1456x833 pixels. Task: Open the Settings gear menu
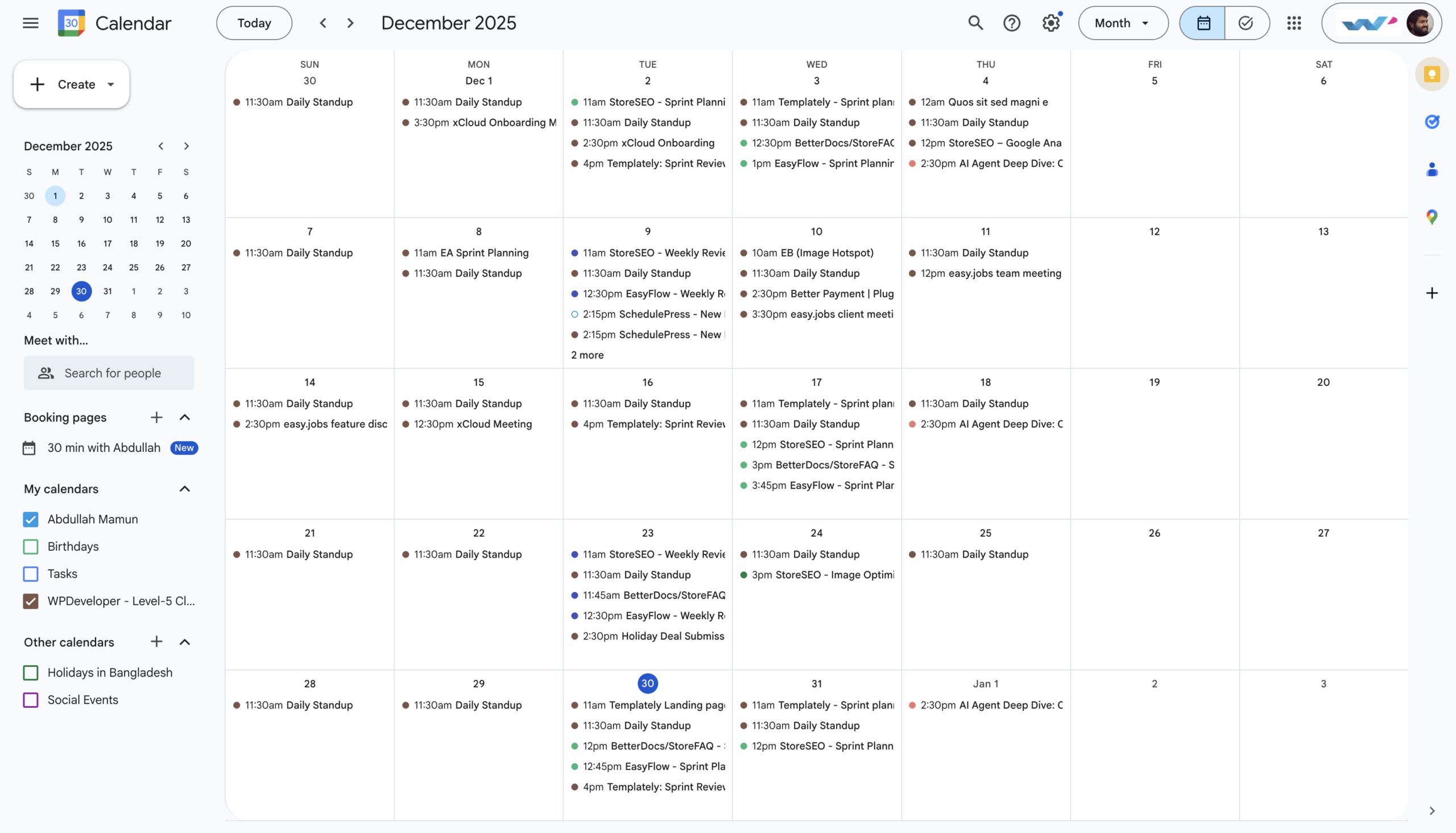pos(1051,23)
